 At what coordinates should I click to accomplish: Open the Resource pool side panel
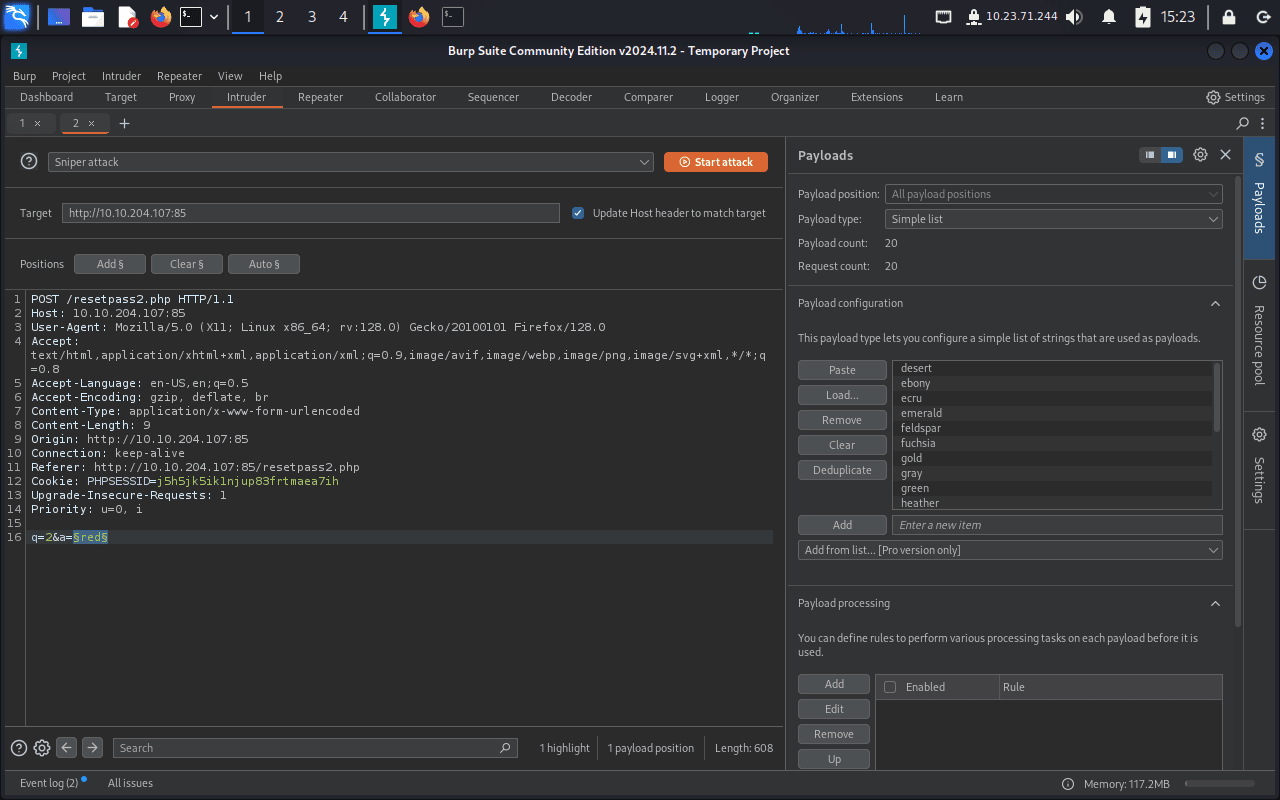[1259, 283]
